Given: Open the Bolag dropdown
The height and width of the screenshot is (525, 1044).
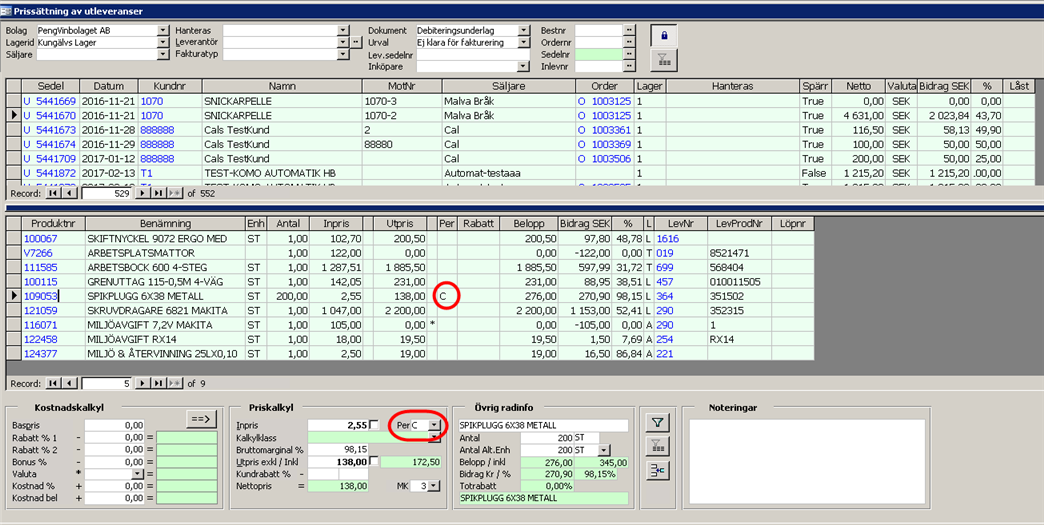Looking at the screenshot, I should coord(163,30).
